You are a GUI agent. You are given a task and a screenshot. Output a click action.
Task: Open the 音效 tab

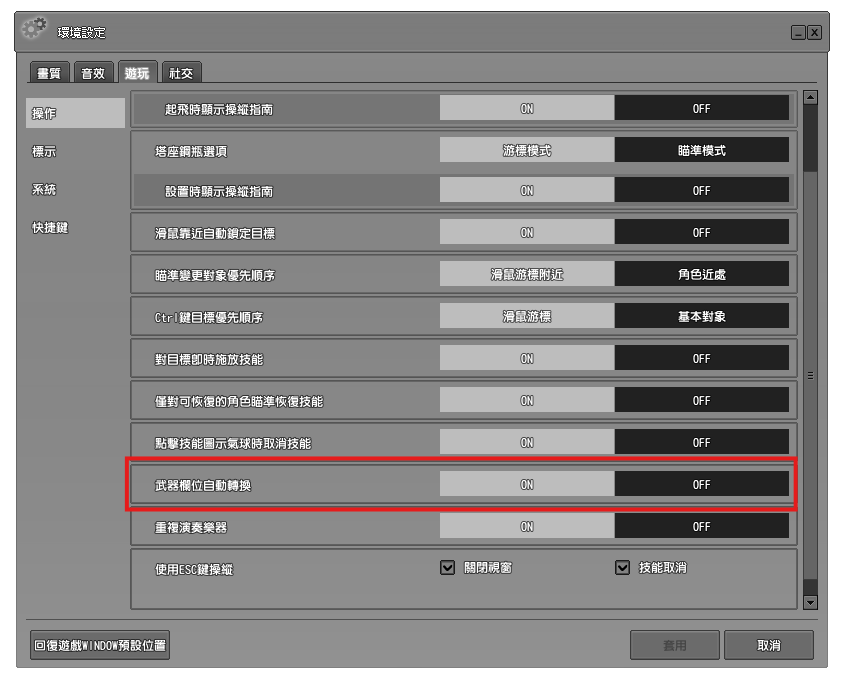click(93, 73)
